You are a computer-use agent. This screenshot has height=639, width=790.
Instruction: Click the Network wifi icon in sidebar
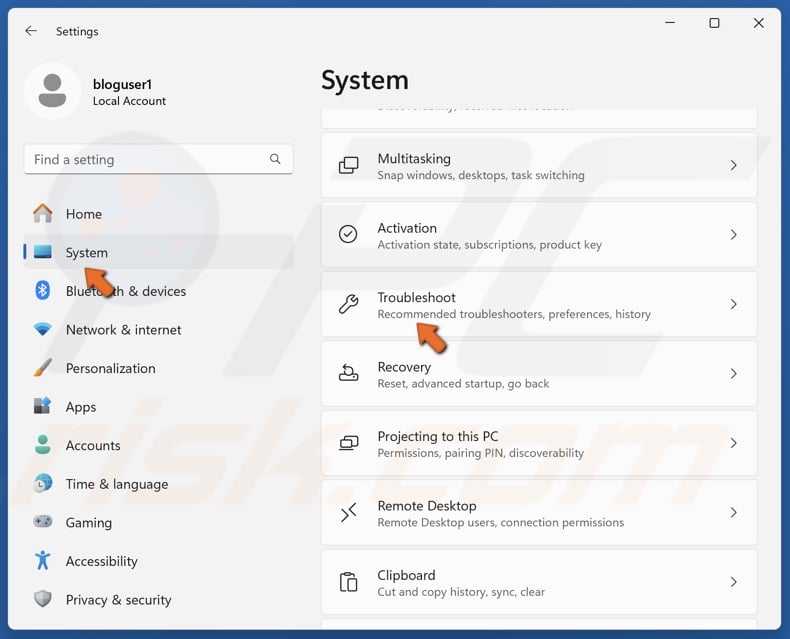pyautogui.click(x=43, y=330)
